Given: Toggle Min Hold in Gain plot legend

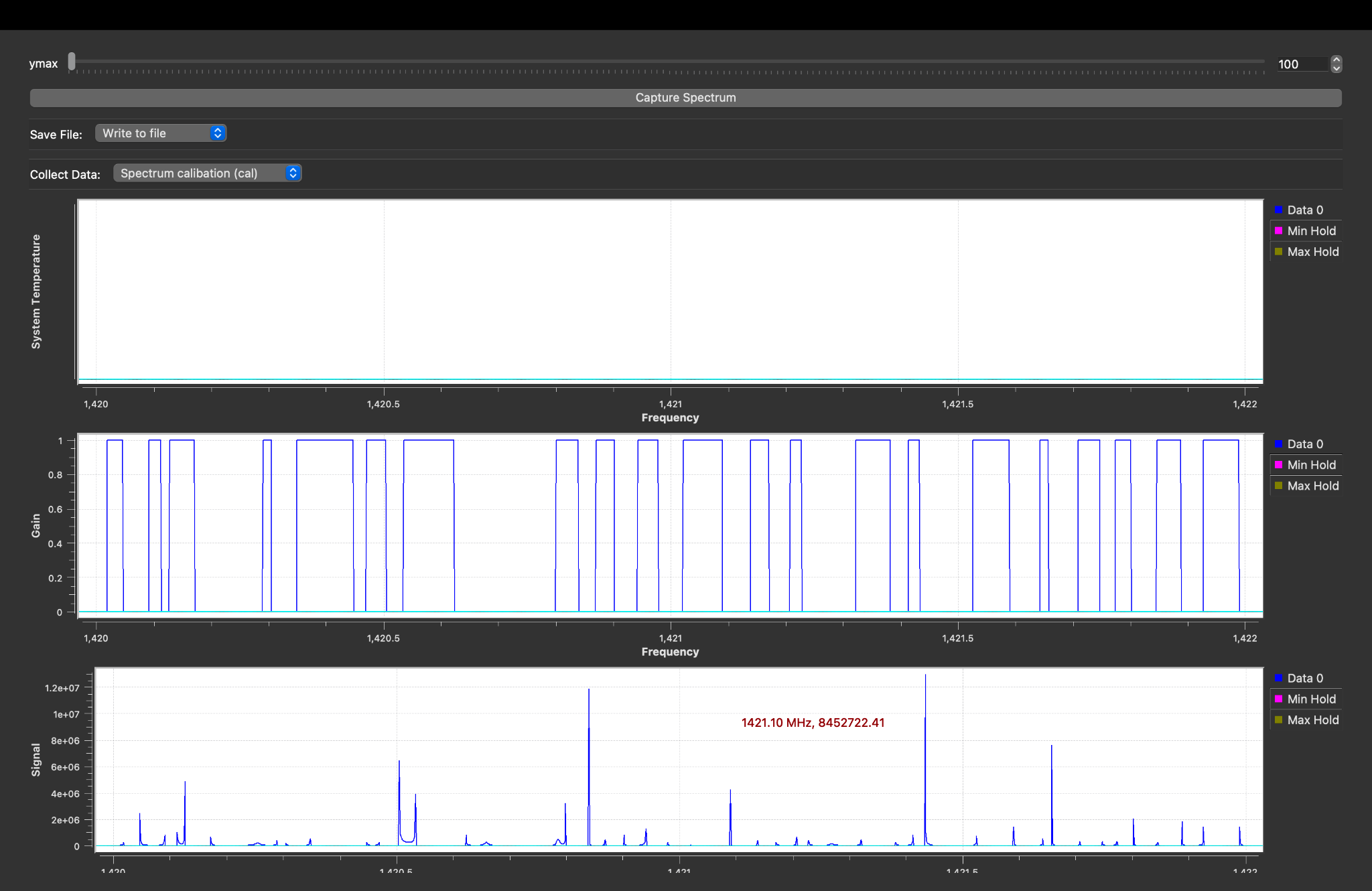Looking at the screenshot, I should click(1305, 465).
